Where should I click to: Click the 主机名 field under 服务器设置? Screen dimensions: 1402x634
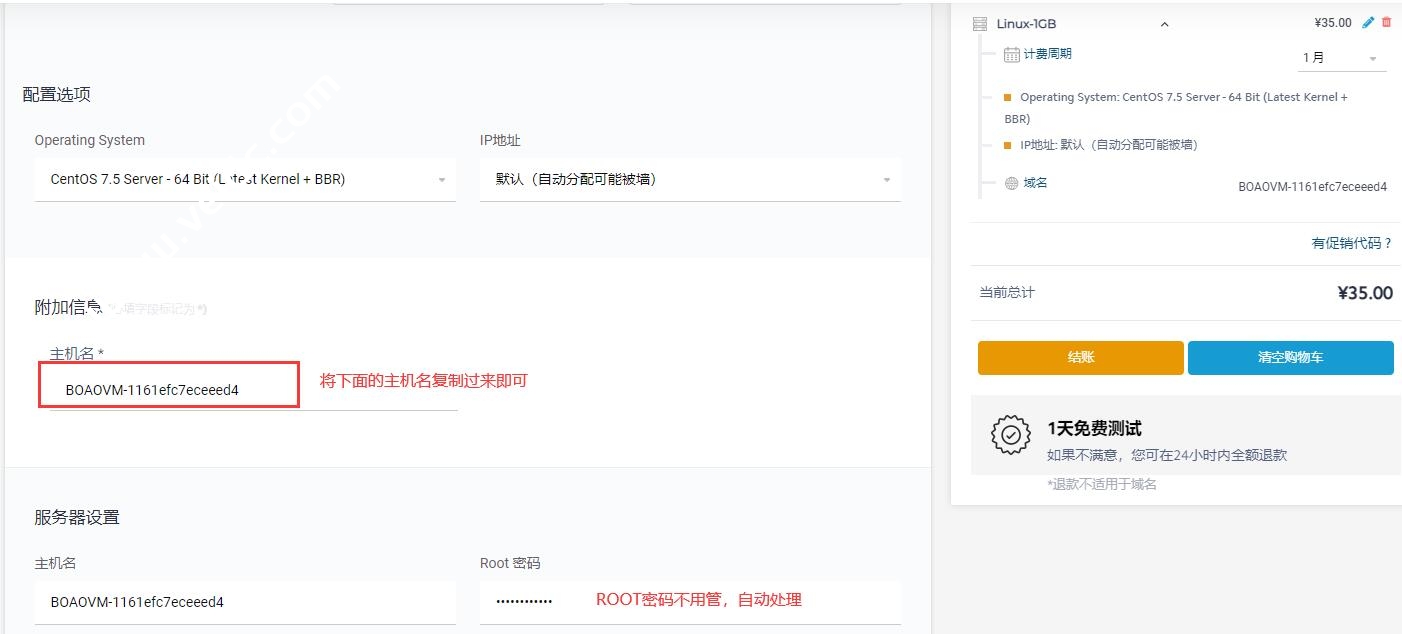(x=245, y=602)
